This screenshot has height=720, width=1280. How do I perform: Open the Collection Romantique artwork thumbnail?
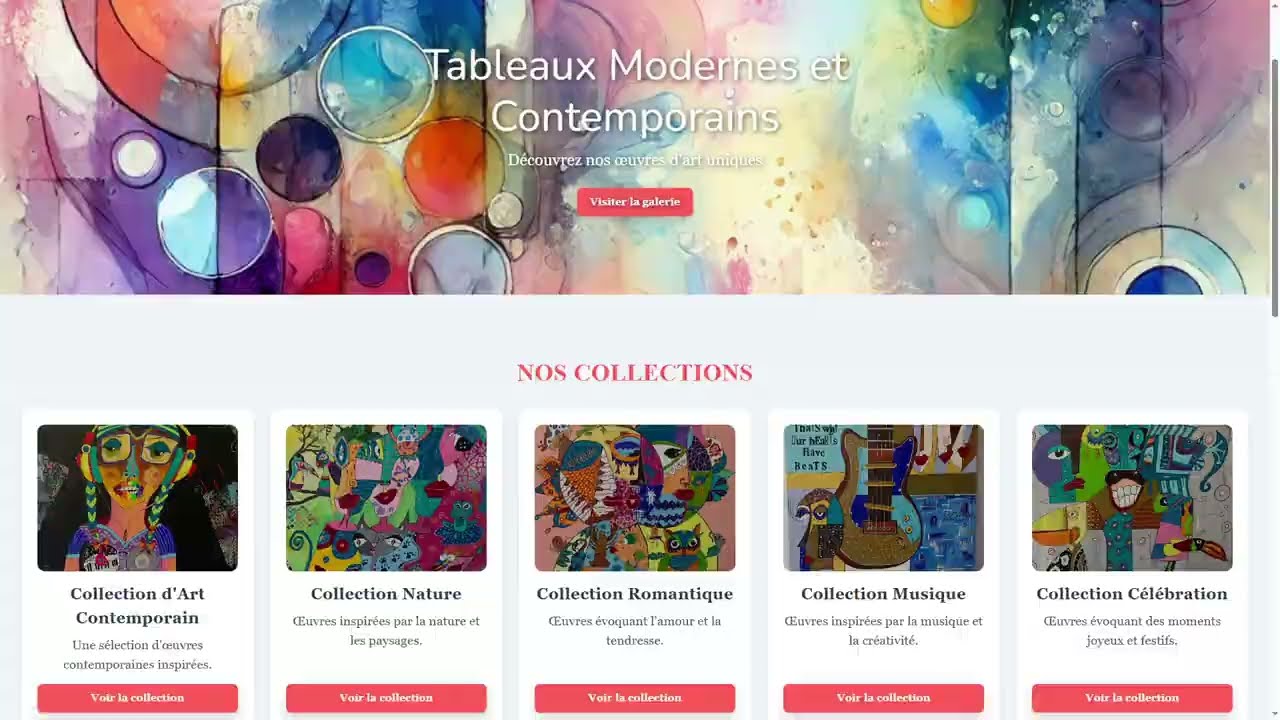point(635,498)
